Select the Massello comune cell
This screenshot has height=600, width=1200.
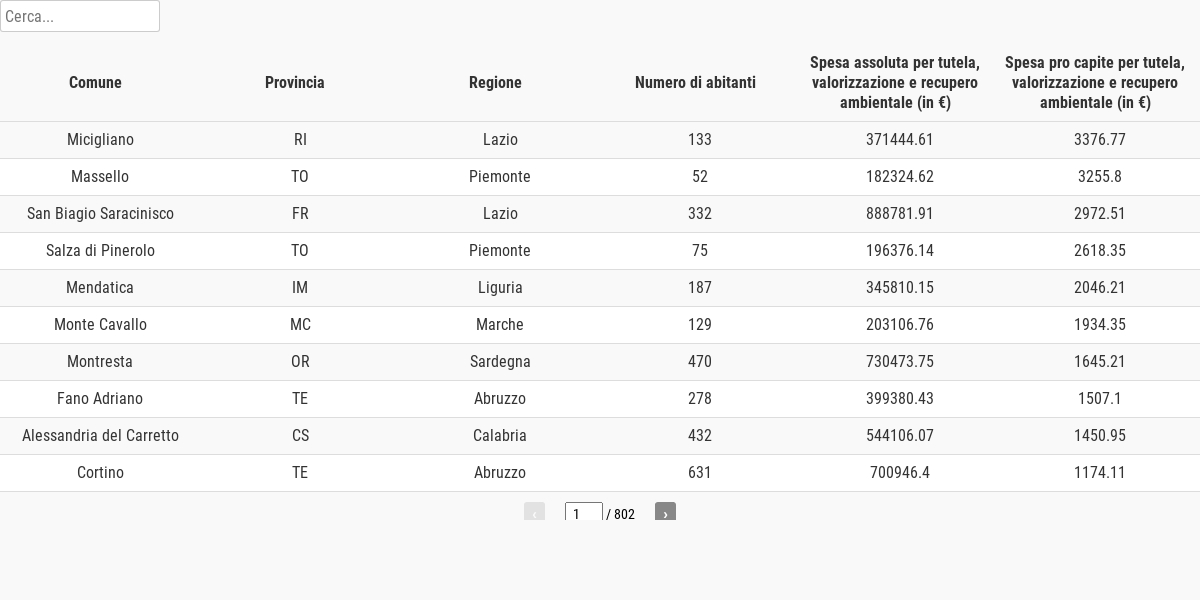point(100,177)
